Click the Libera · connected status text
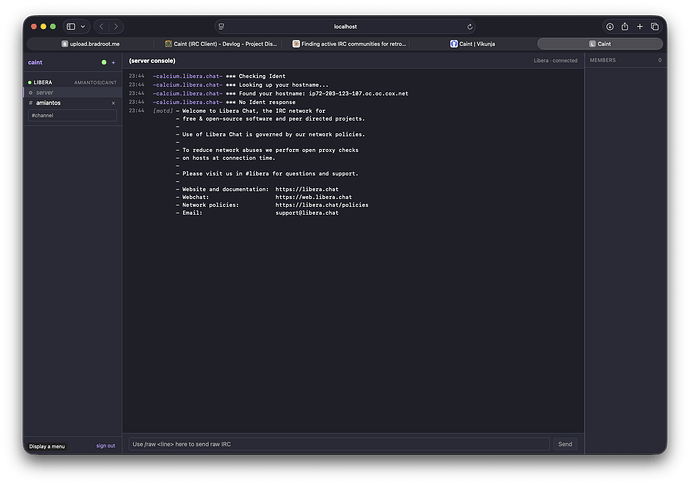Screen dimensions: 690x485 pos(555,61)
